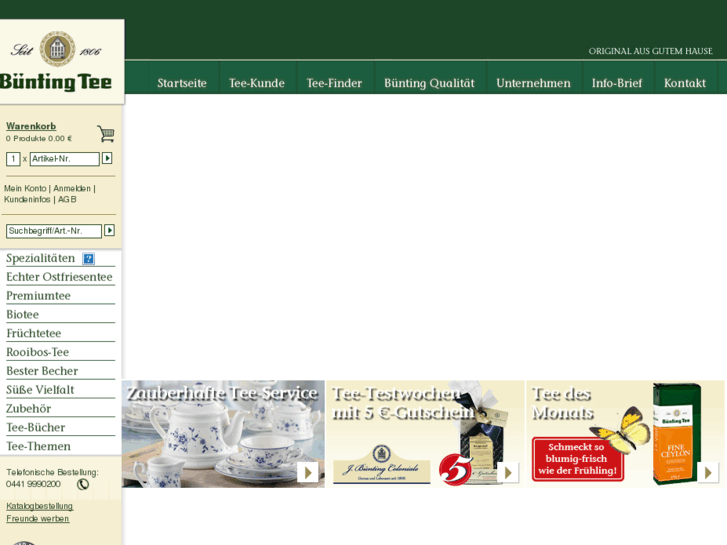Image resolution: width=727 pixels, height=545 pixels.
Task: Open the Tee-Themen category
Action: [x=38, y=446]
